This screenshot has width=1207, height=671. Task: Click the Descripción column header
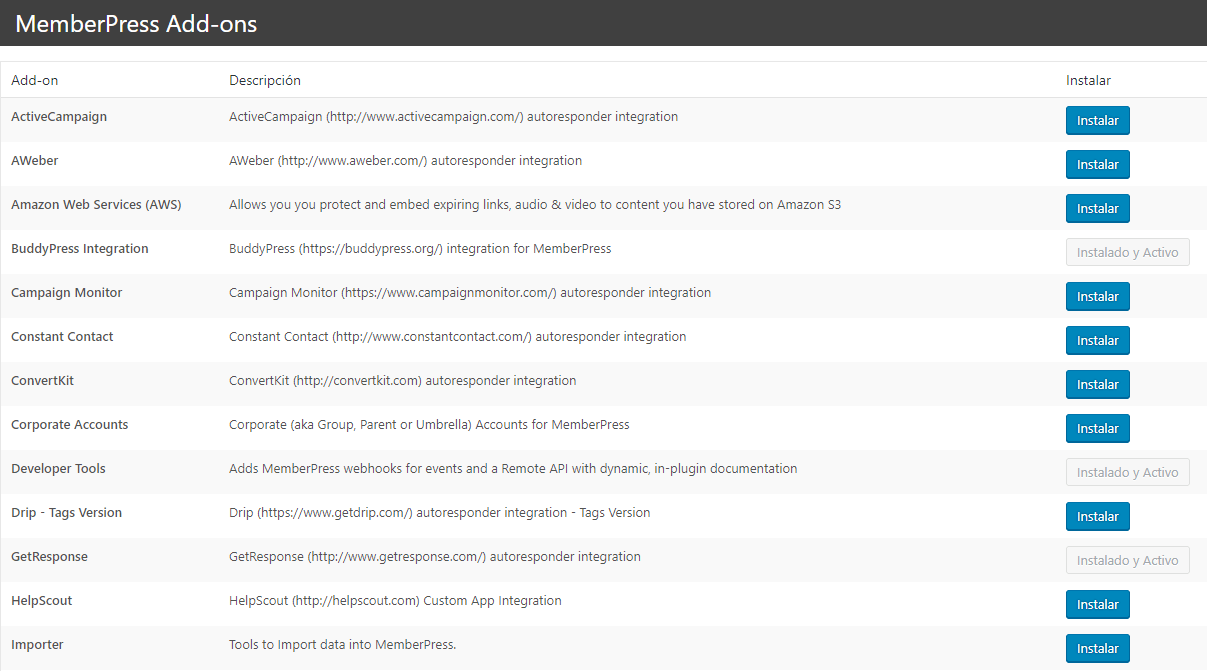265,80
